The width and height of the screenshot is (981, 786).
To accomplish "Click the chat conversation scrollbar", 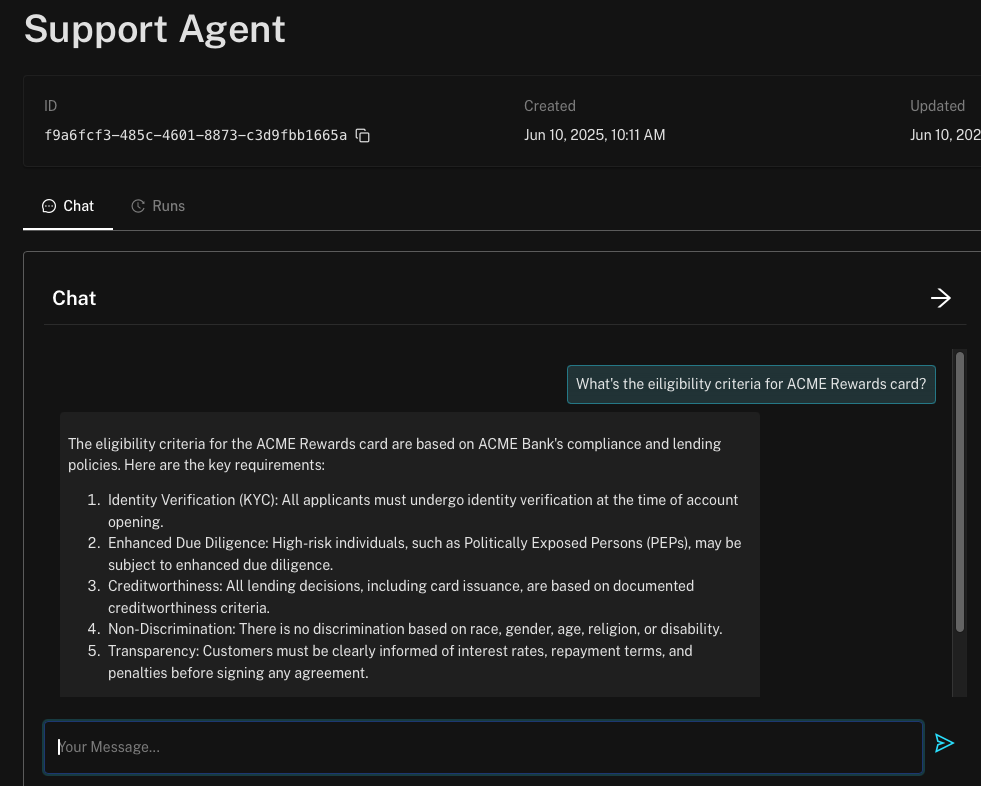I will coord(960,490).
